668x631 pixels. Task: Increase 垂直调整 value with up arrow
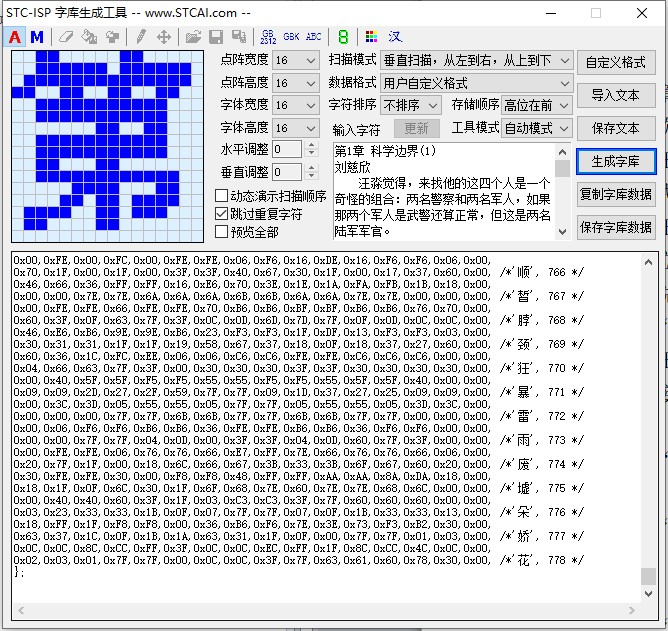tap(312, 167)
